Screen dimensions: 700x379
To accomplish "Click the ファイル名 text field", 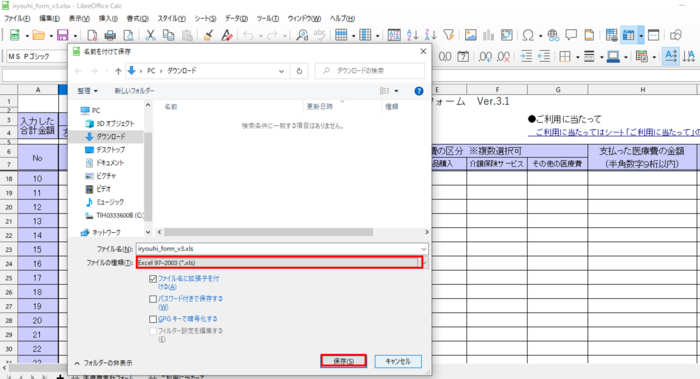I will [x=278, y=249].
